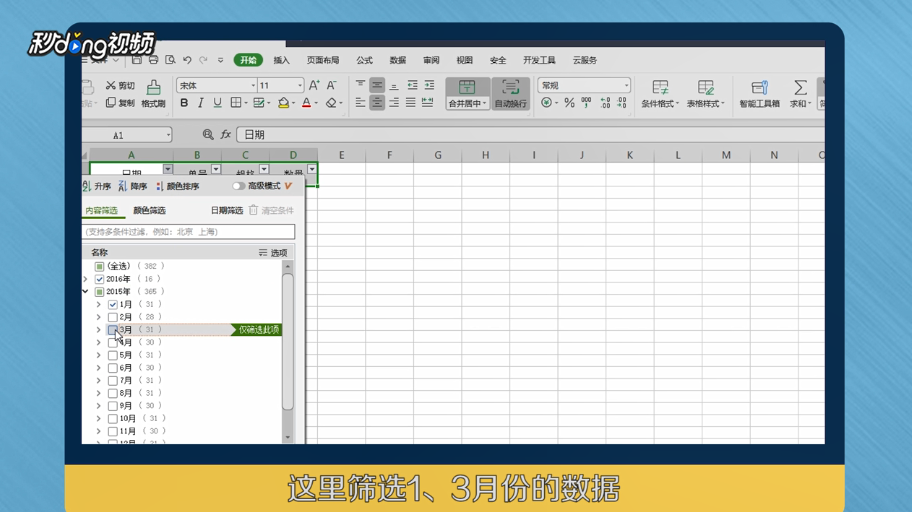Increase font size with A+ icon
The image size is (912, 512).
pyautogui.click(x=314, y=86)
